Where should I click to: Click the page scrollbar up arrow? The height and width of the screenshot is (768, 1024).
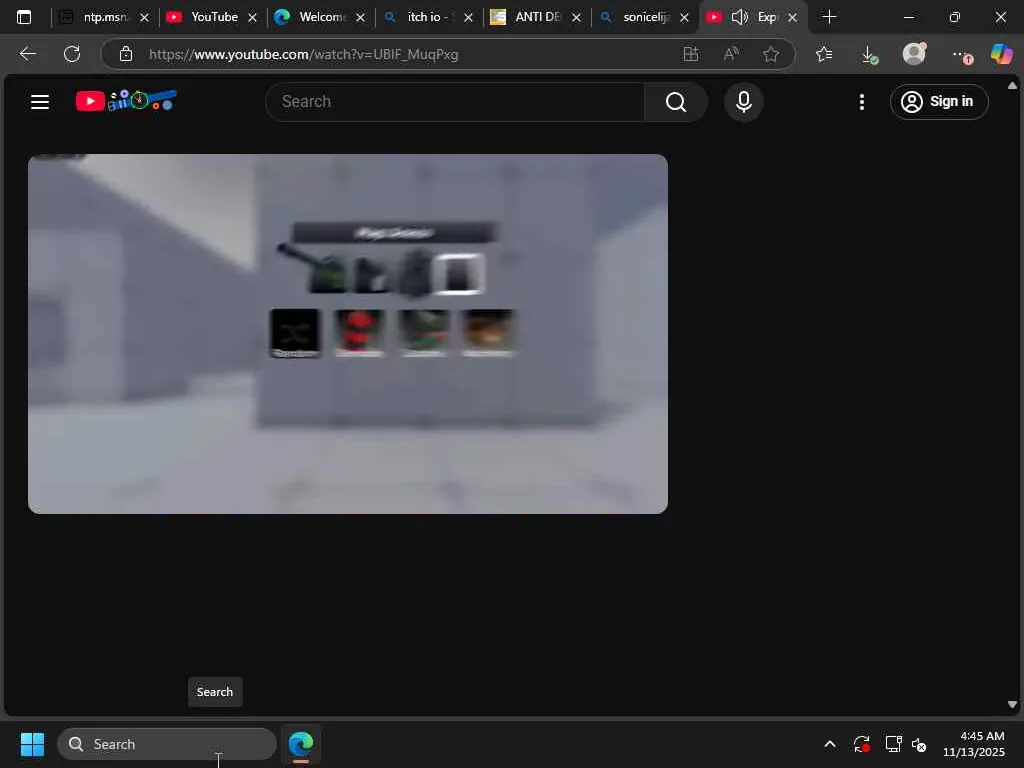click(x=1012, y=86)
